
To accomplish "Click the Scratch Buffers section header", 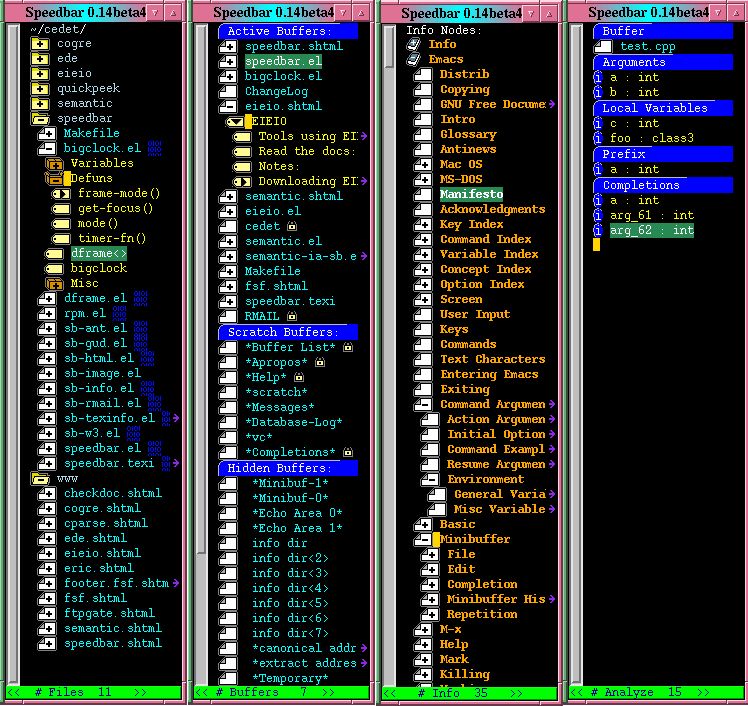I will tap(287, 332).
